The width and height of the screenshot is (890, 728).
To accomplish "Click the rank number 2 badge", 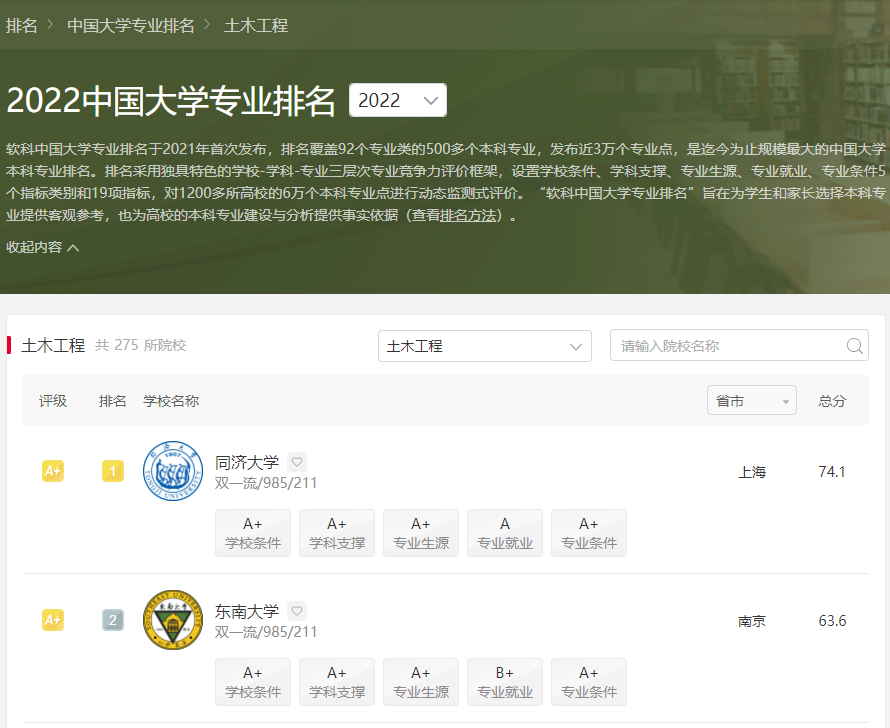I will coord(112,619).
